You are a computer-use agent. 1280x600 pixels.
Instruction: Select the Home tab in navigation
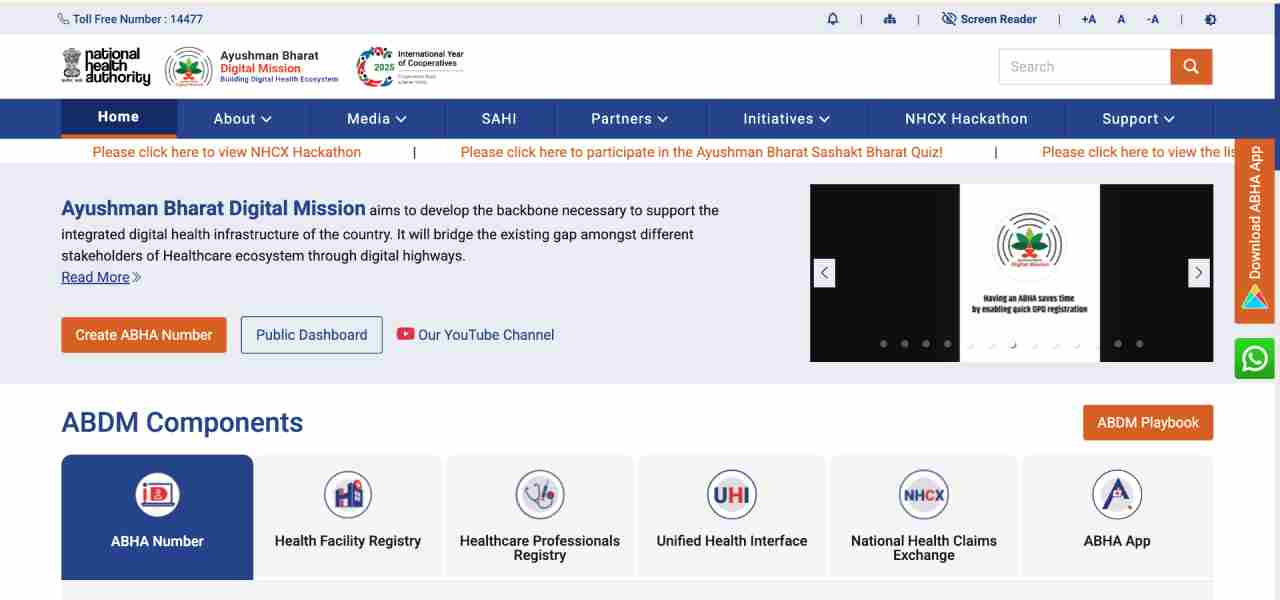tap(118, 117)
